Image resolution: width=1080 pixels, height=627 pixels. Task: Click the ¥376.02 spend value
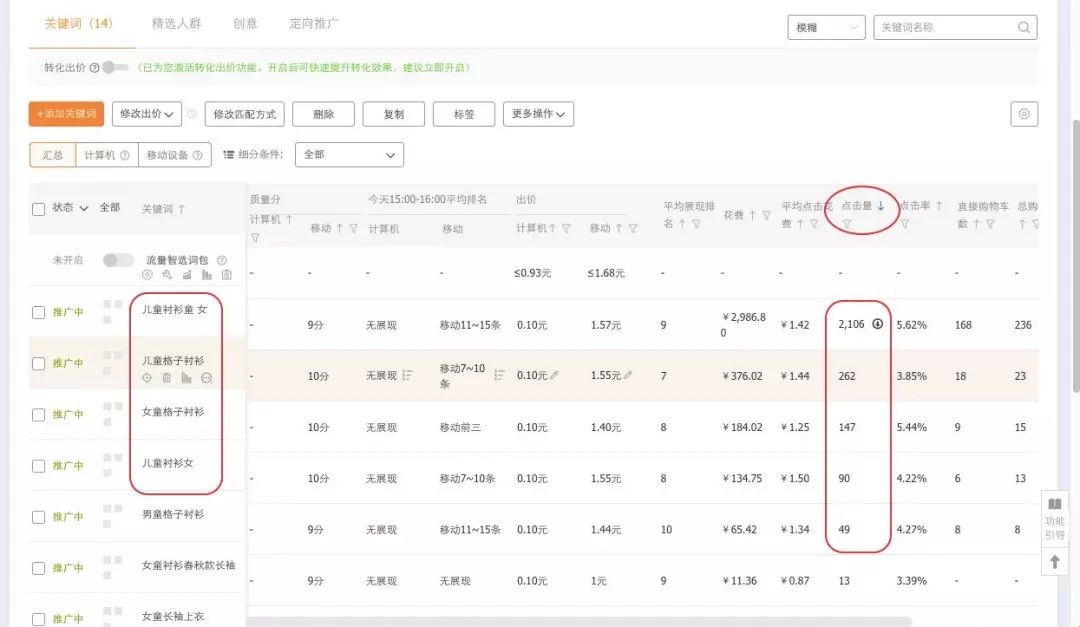[x=742, y=376]
